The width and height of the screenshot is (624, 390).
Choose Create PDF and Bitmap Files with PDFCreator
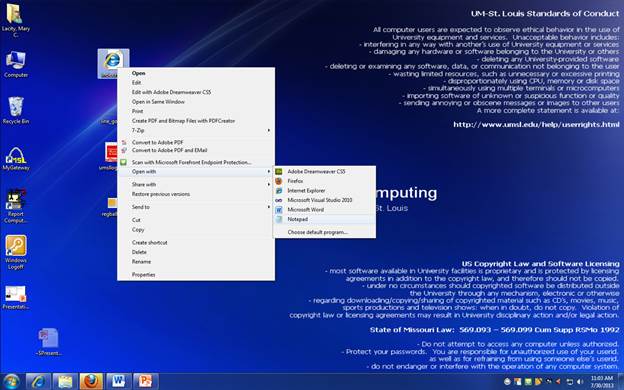tap(195, 121)
